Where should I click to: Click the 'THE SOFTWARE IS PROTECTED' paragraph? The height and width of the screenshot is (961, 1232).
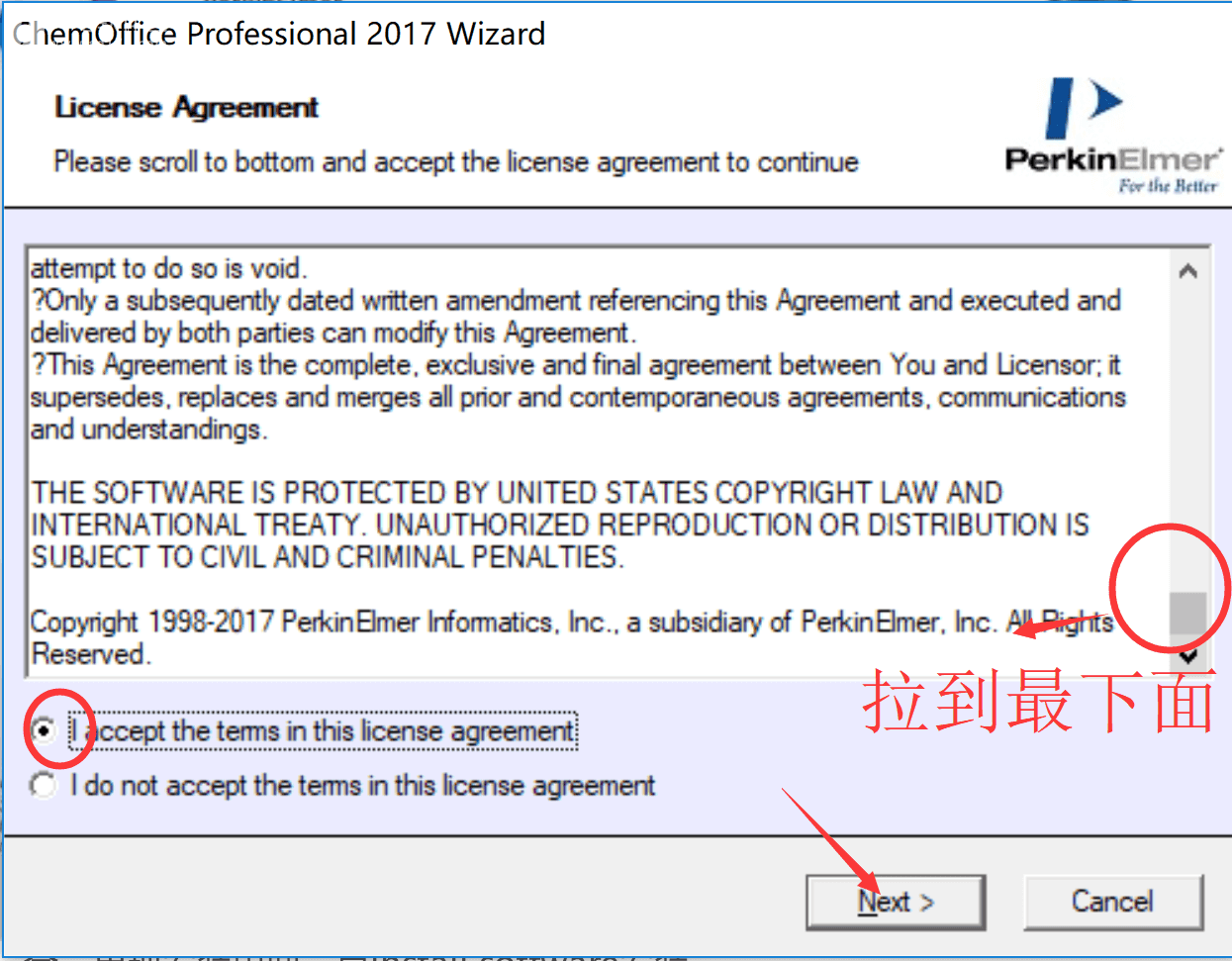(x=560, y=525)
